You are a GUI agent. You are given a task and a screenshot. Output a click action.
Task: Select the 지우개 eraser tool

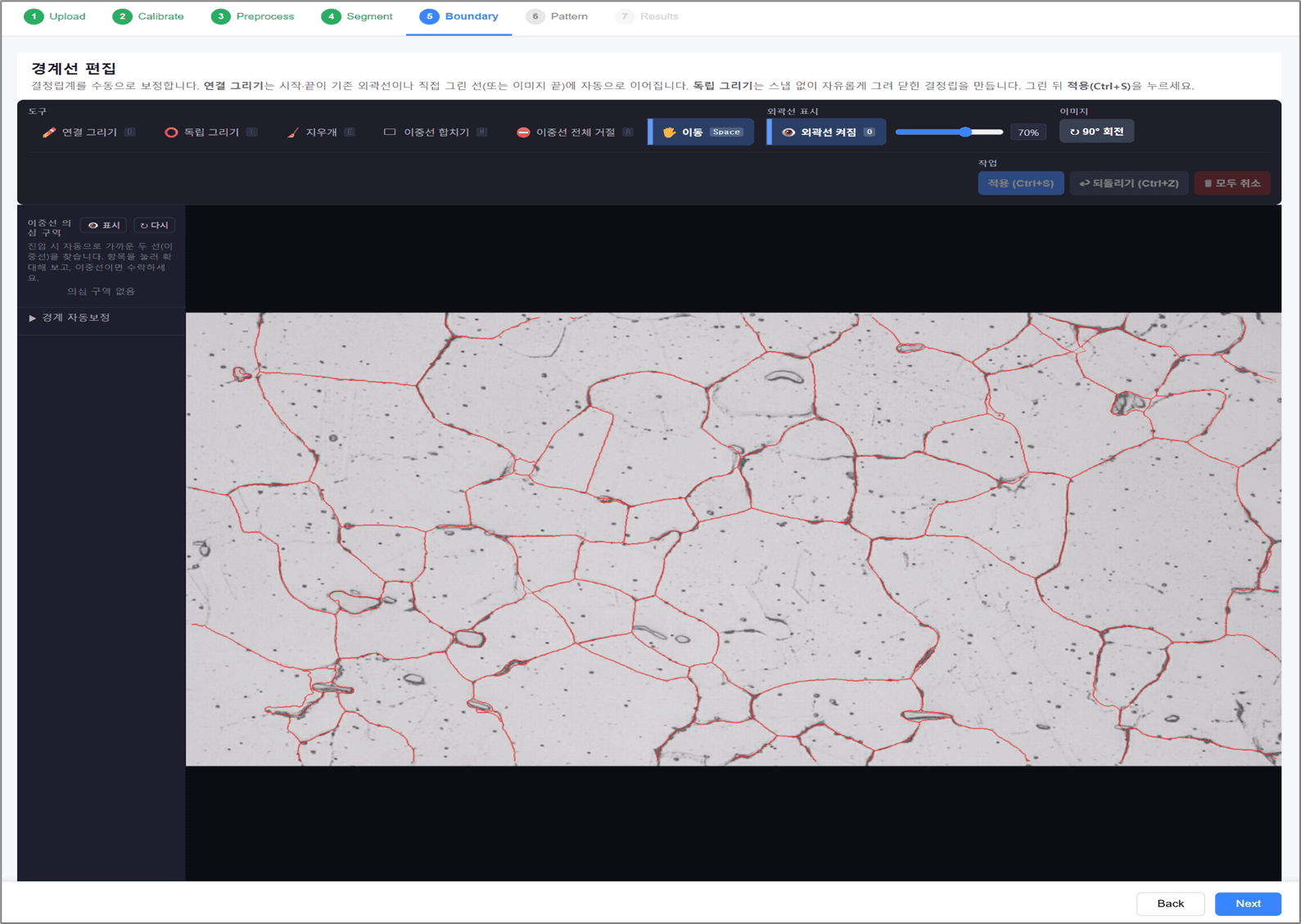(x=320, y=132)
